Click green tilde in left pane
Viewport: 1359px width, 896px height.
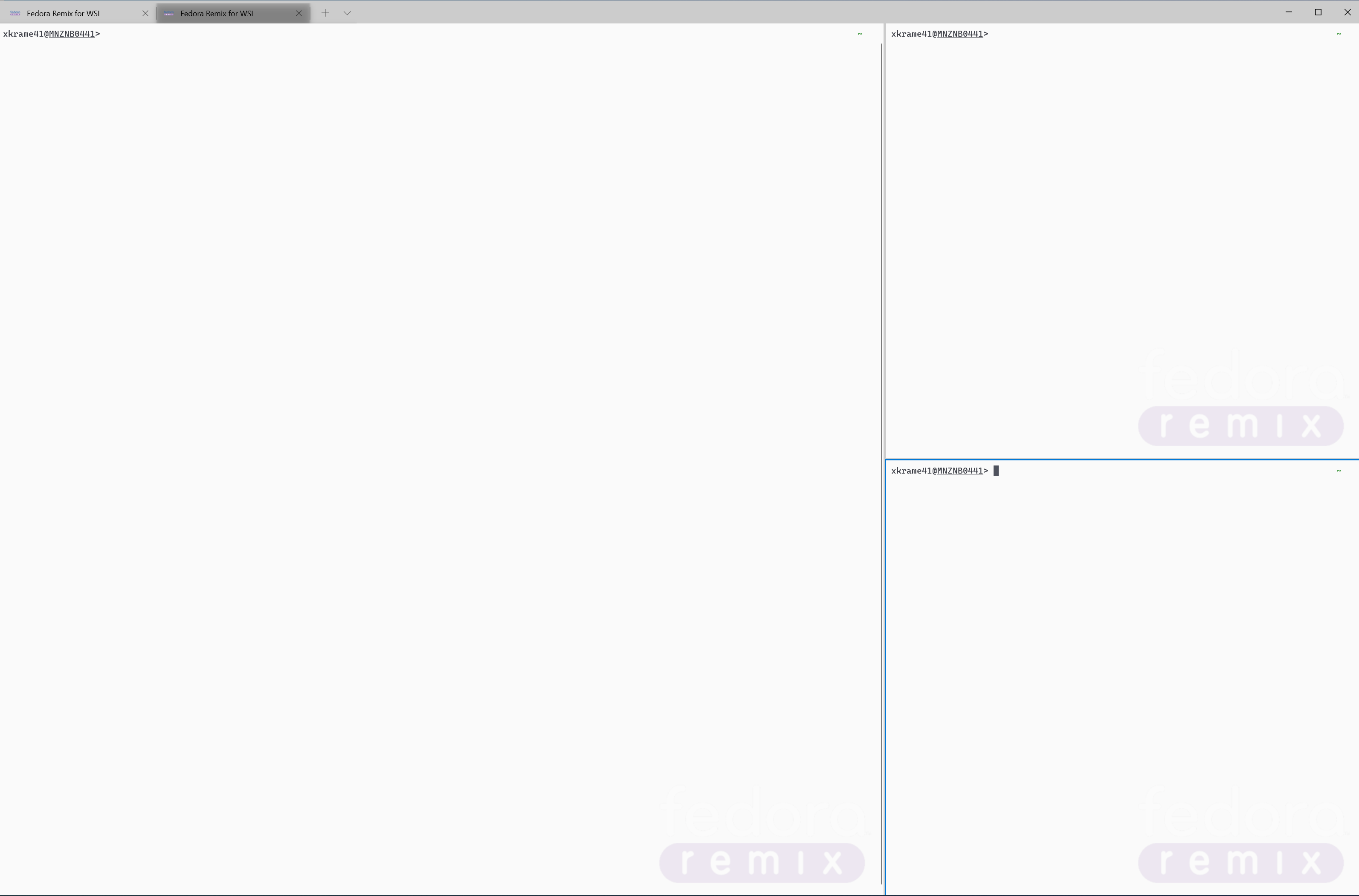pyautogui.click(x=860, y=34)
